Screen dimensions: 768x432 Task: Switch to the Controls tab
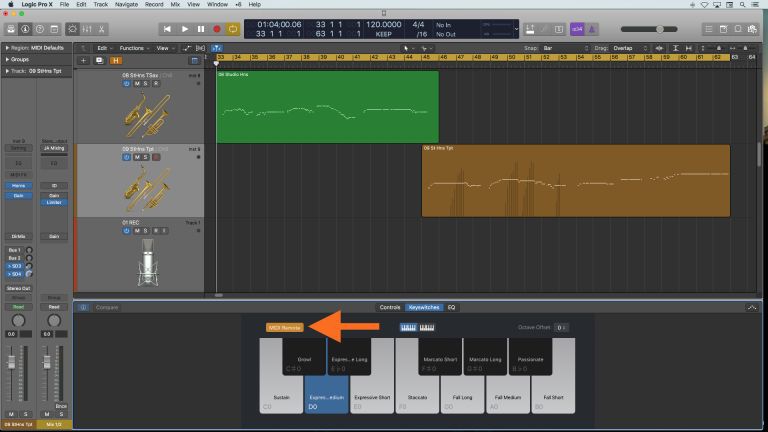pos(390,307)
